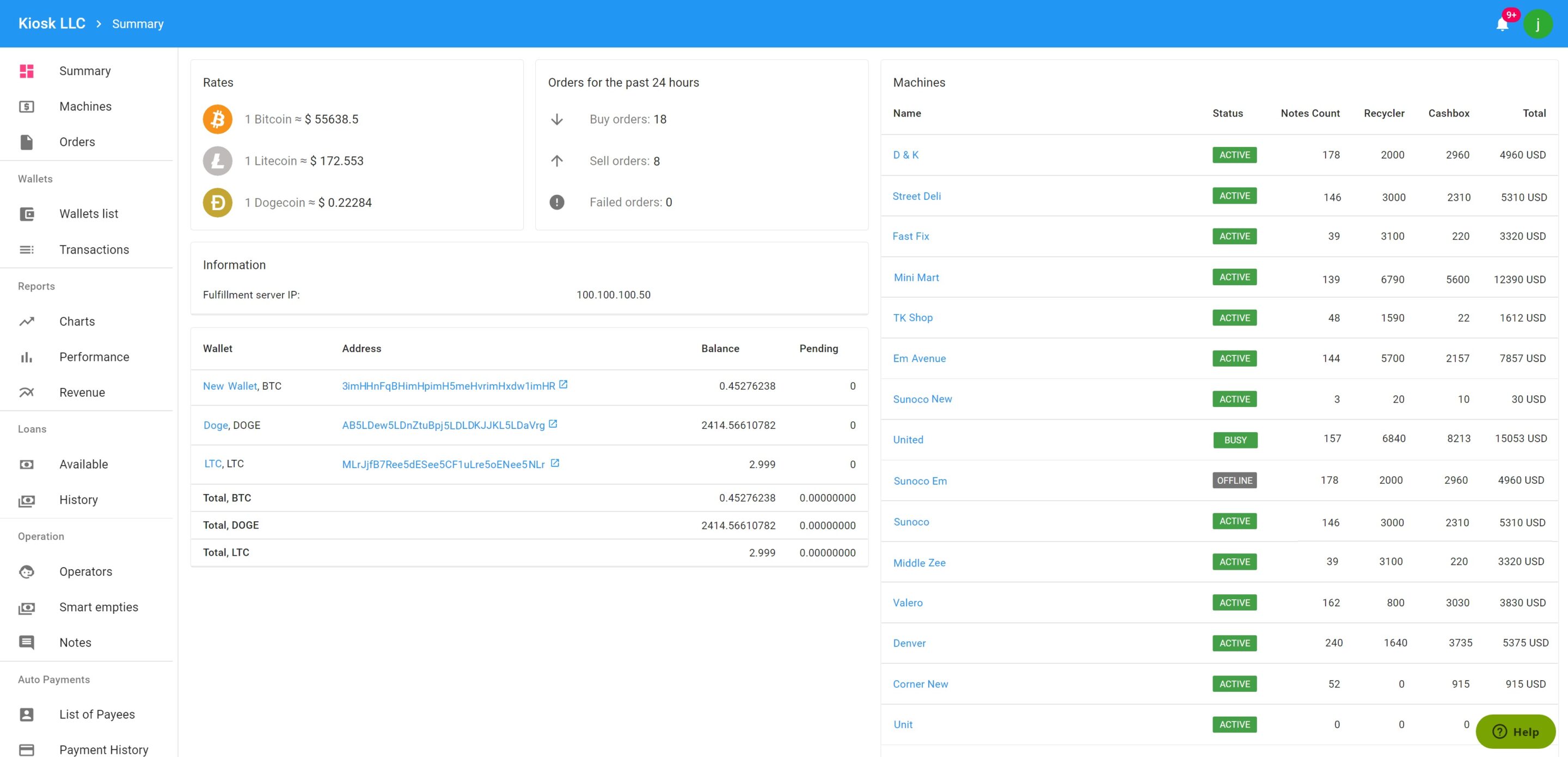
Task: Open the notification bell with 9+ badge
Action: [1502, 24]
